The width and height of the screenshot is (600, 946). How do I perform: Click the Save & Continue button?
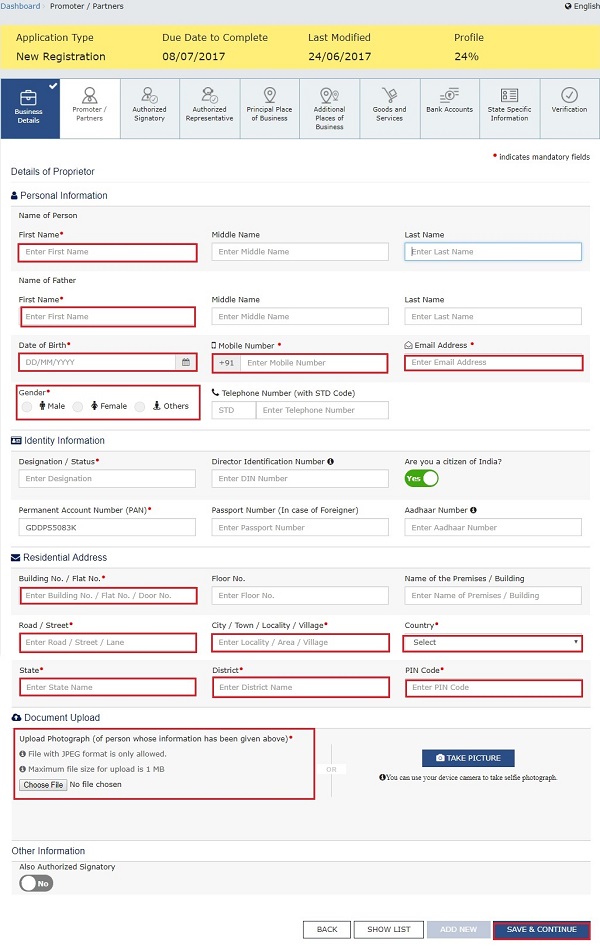pos(541,930)
